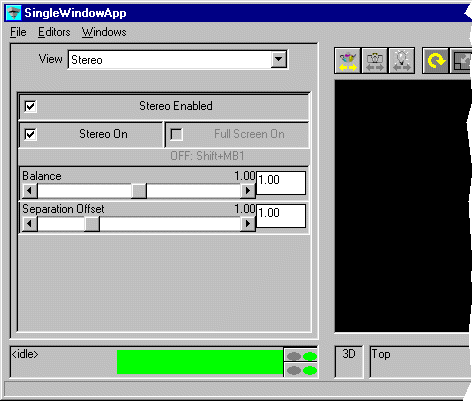This screenshot has height=401, width=472.
Task: Open the Editors menu
Action: (x=54, y=32)
